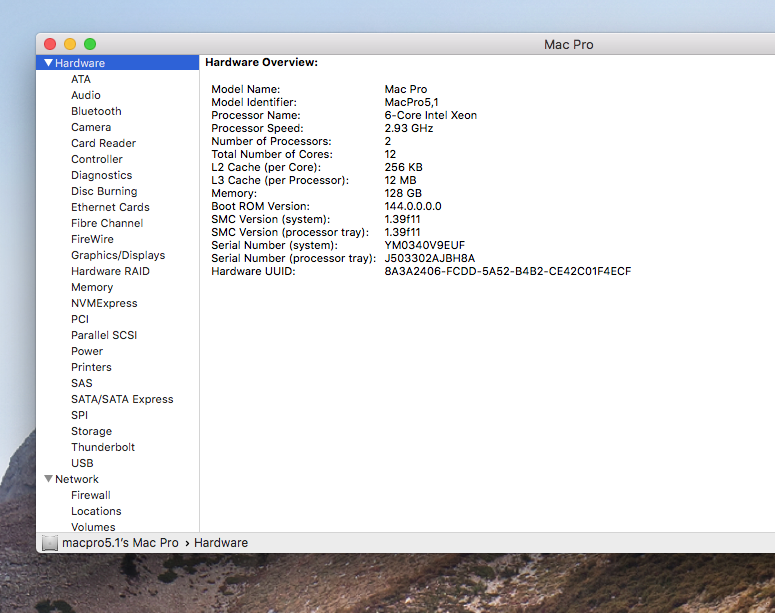This screenshot has height=613, width=775.
Task: Select Camera in the Hardware list
Action: tap(91, 127)
